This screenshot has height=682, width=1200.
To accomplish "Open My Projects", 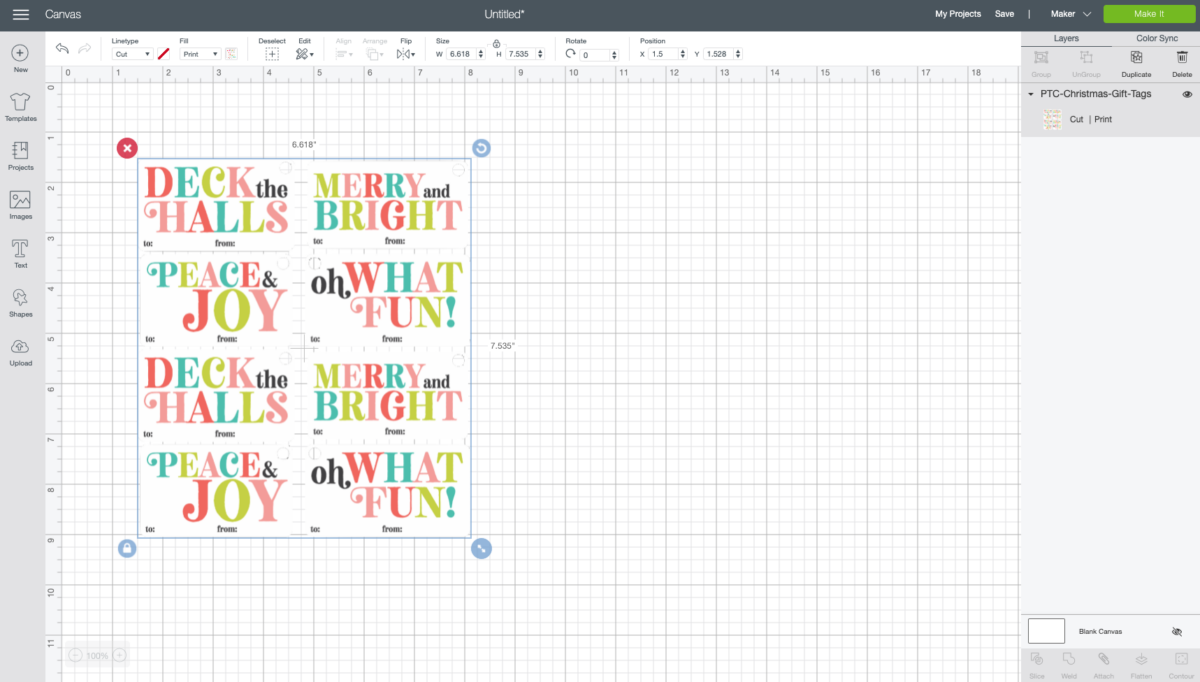I will (x=955, y=14).
